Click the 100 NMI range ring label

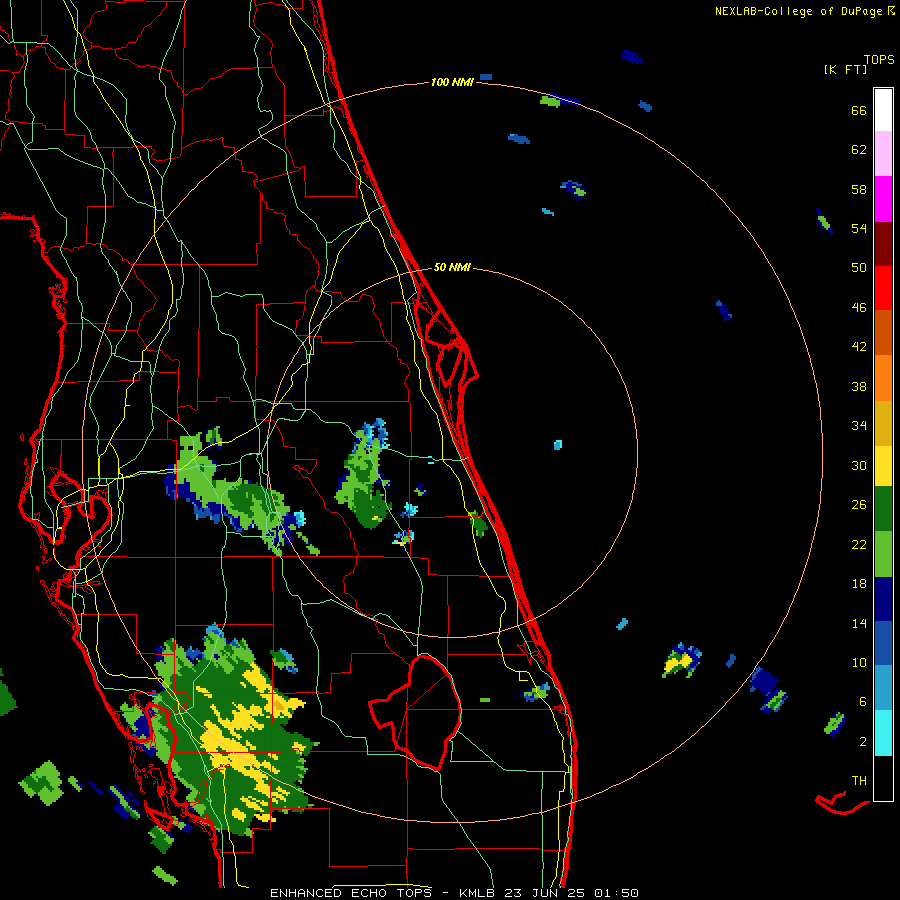coord(452,82)
